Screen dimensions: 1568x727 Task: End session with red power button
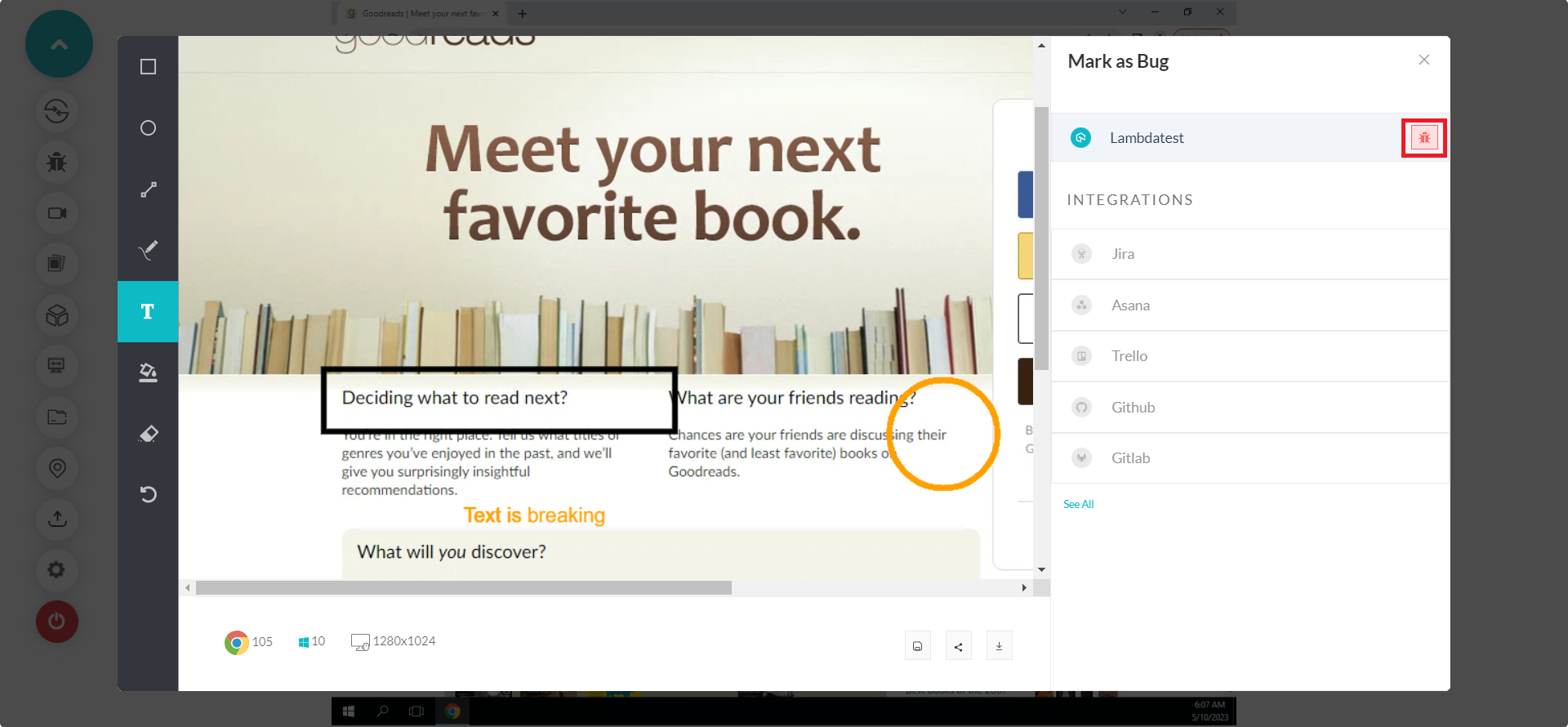pos(57,622)
